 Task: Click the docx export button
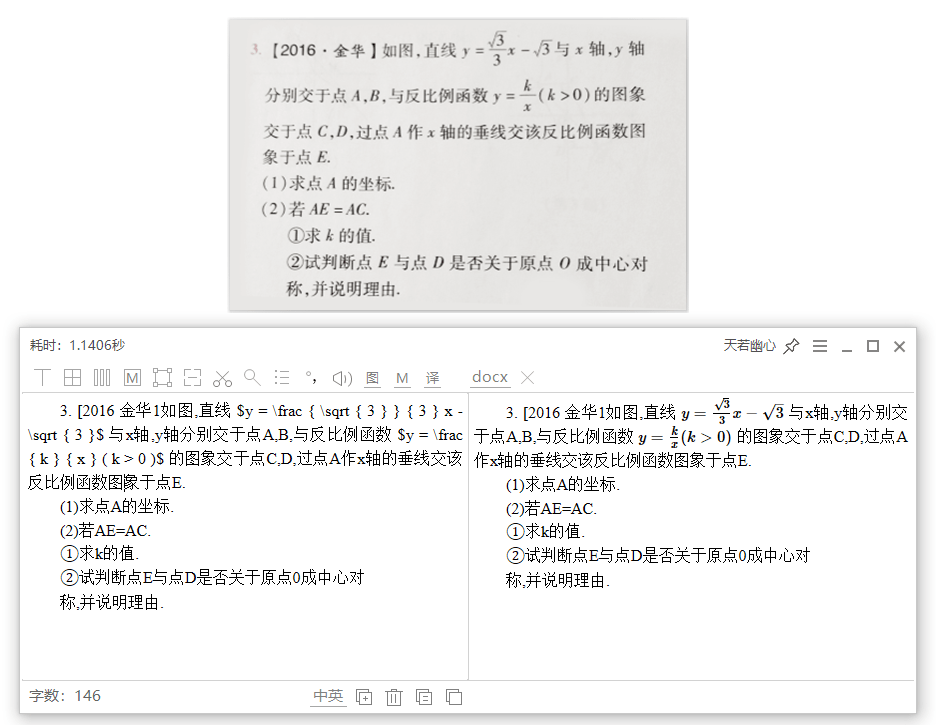coord(489,377)
